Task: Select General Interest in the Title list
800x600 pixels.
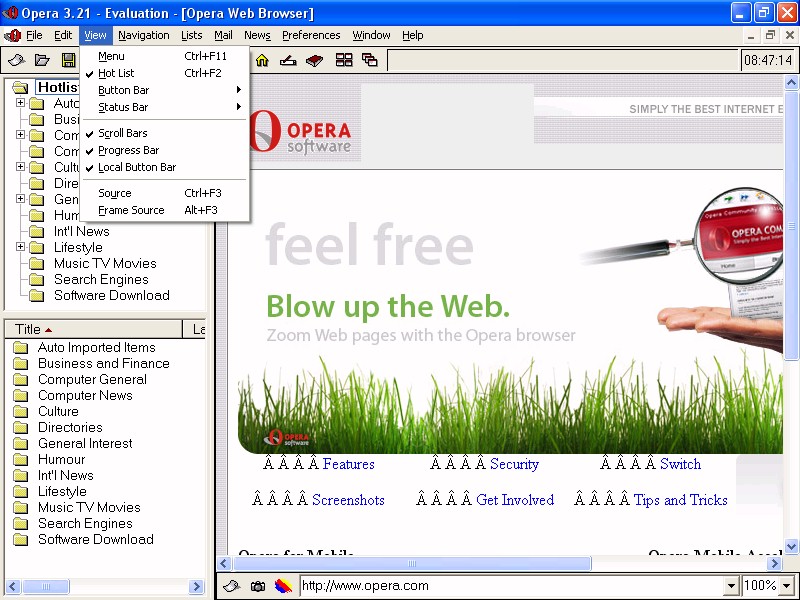Action: (85, 443)
